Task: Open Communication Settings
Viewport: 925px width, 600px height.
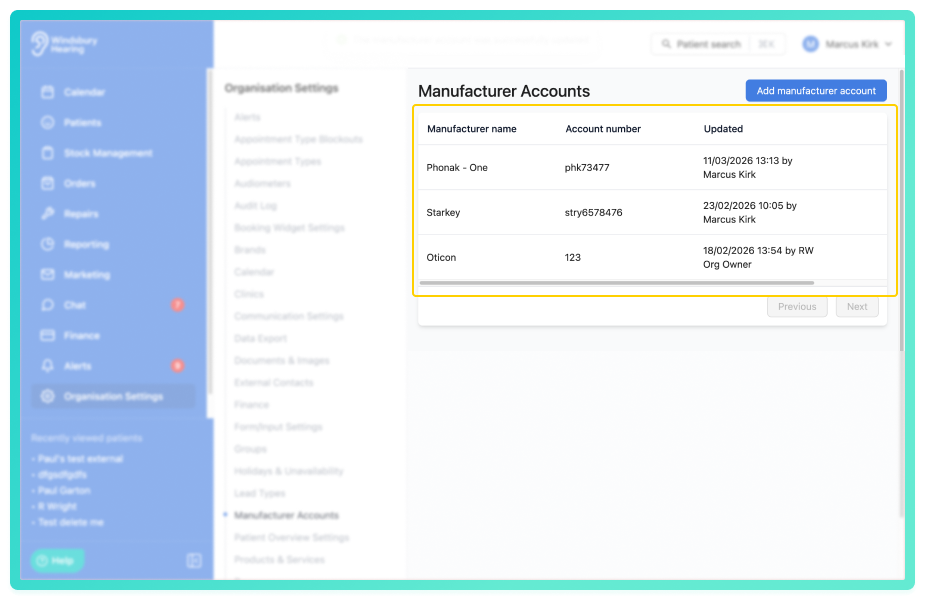Action: tap(288, 316)
